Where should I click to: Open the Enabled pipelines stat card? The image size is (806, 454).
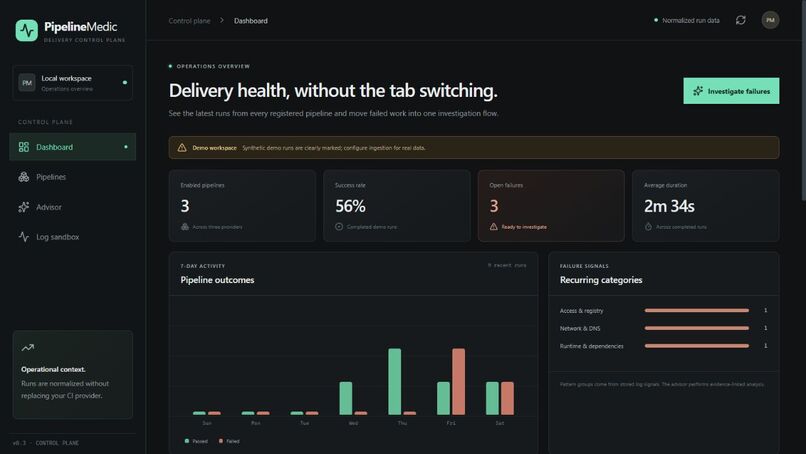242,206
